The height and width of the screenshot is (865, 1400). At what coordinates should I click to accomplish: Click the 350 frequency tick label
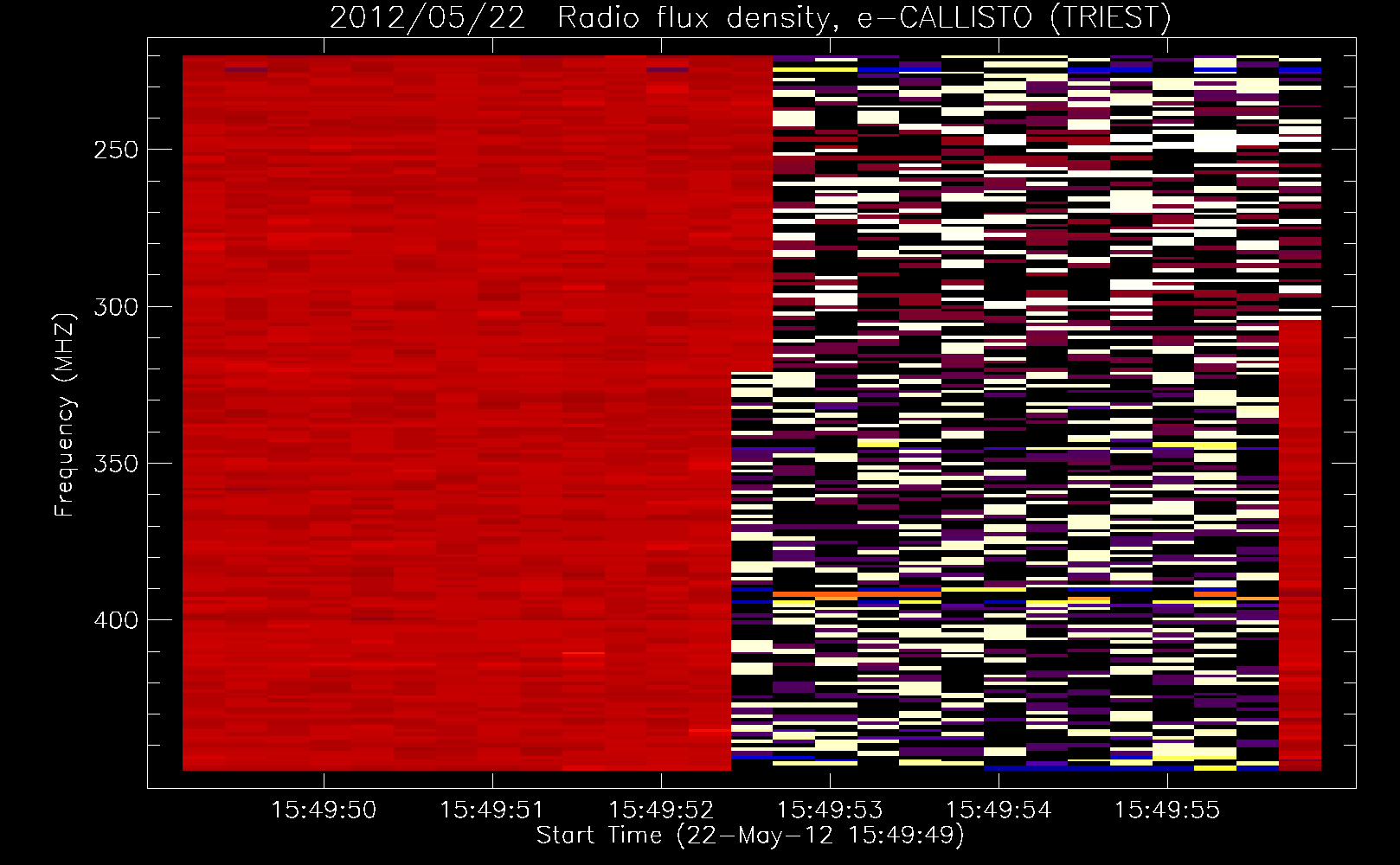tap(116, 464)
